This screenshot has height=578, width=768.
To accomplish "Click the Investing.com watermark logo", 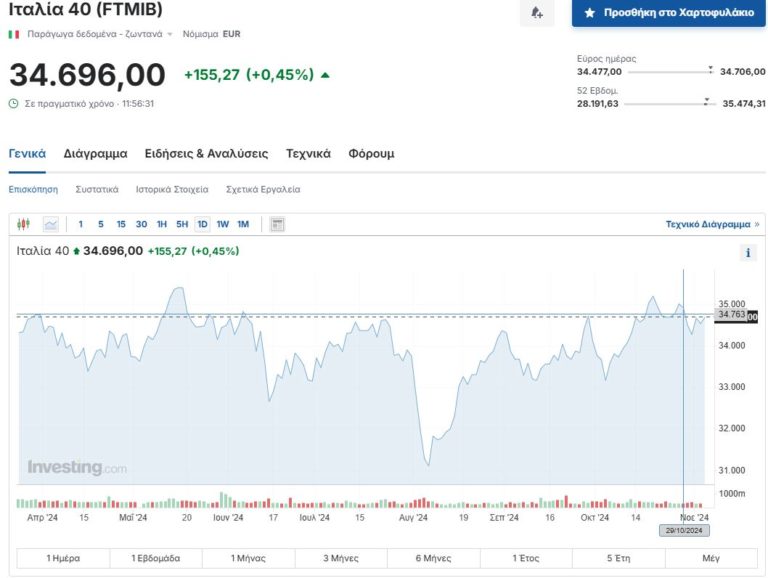I will [x=77, y=467].
